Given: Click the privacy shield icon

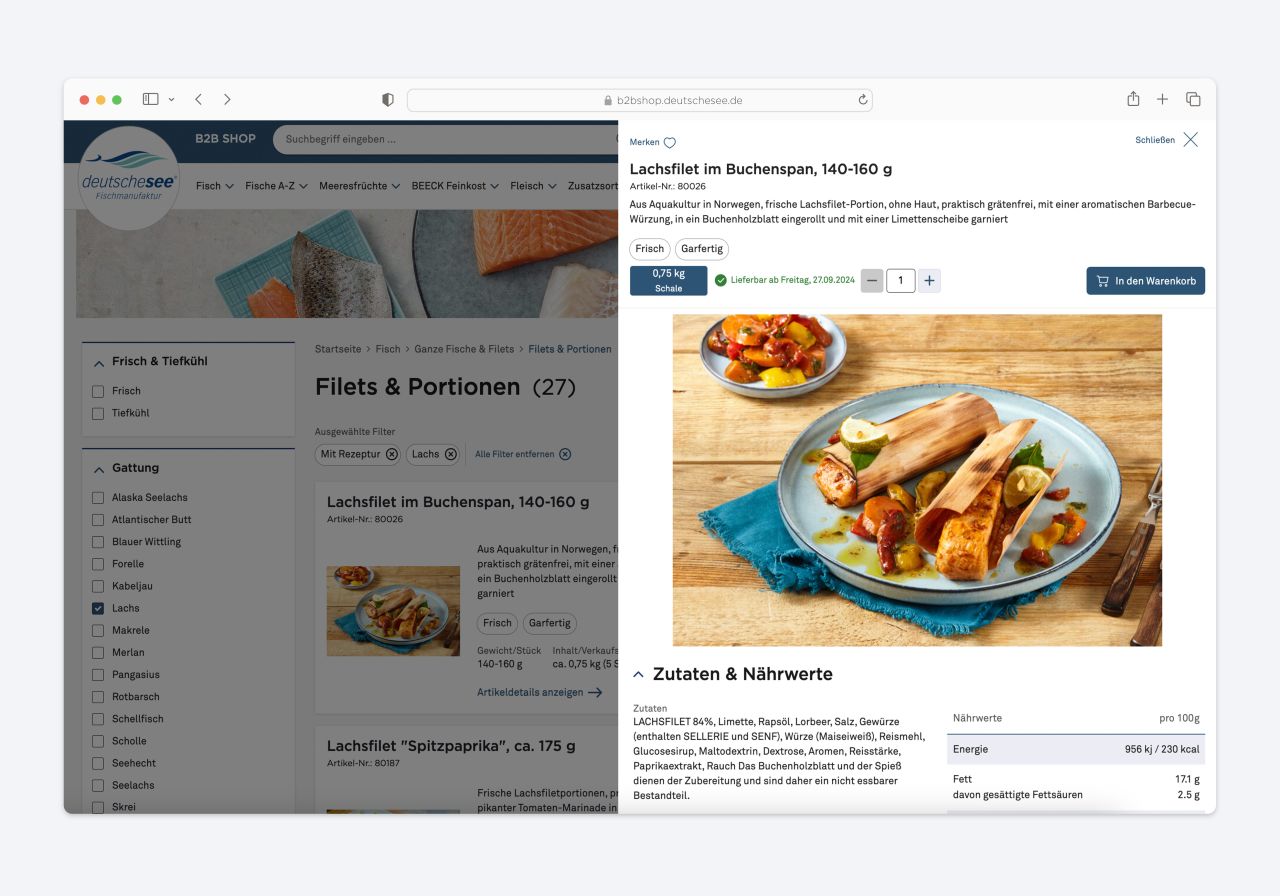Looking at the screenshot, I should (388, 100).
